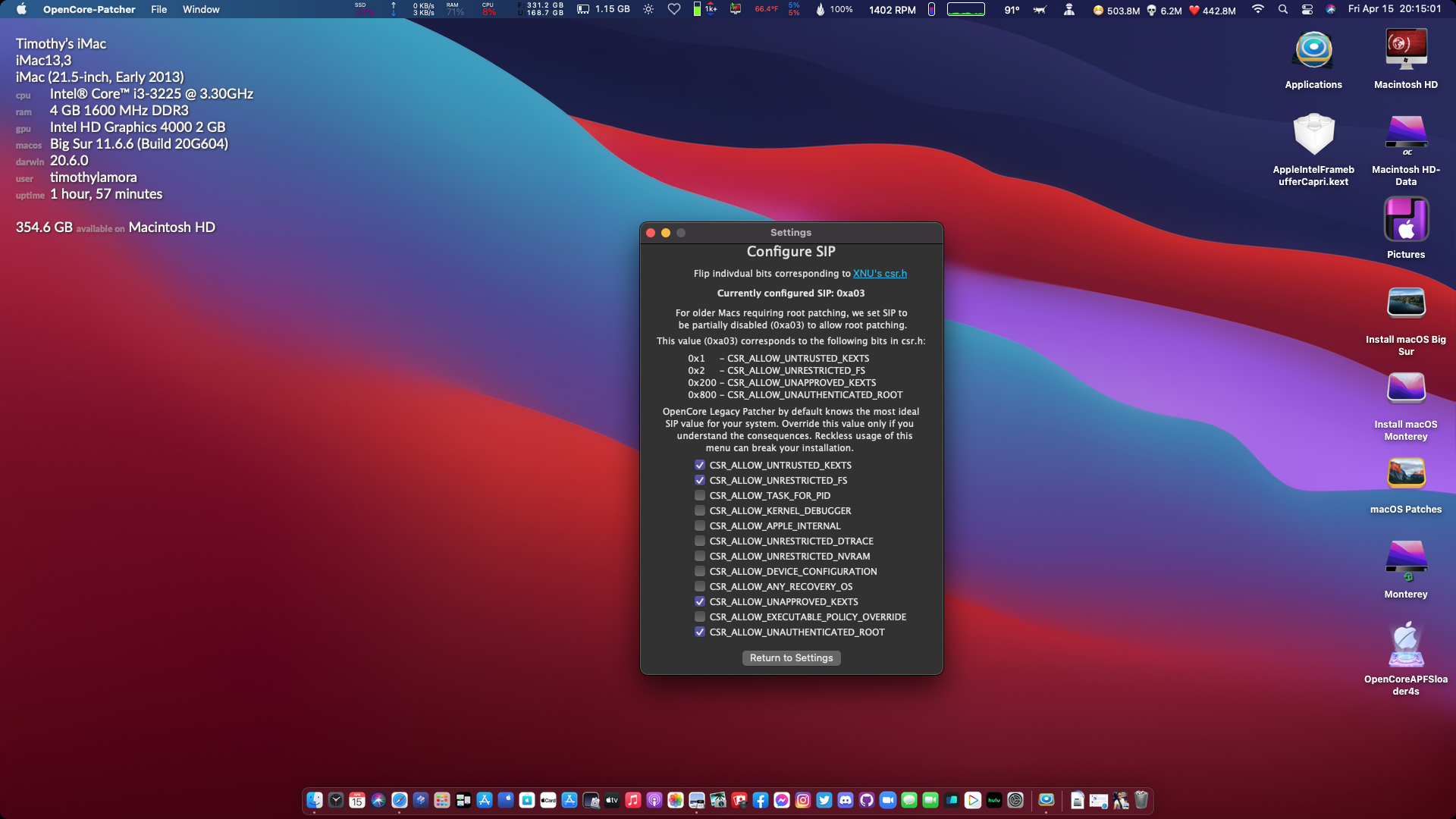Open Podcasts in the dock

pyautogui.click(x=654, y=800)
